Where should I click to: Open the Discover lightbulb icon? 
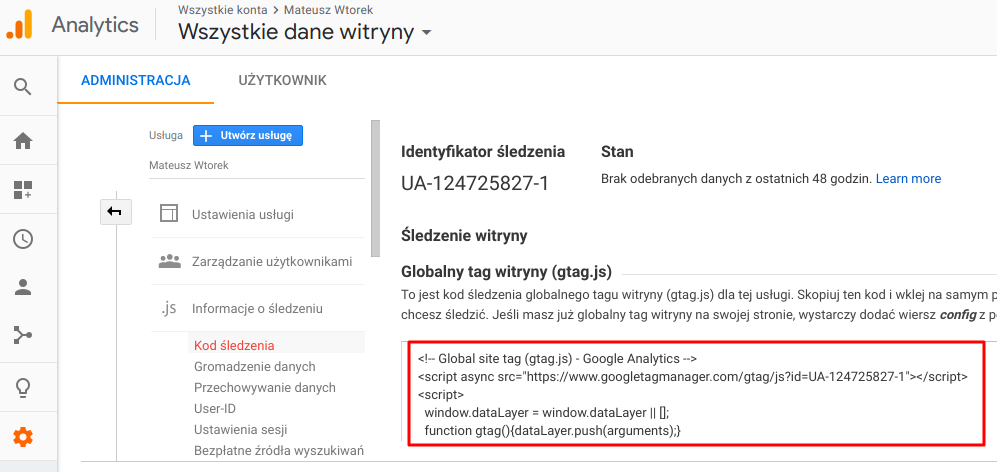(23, 387)
